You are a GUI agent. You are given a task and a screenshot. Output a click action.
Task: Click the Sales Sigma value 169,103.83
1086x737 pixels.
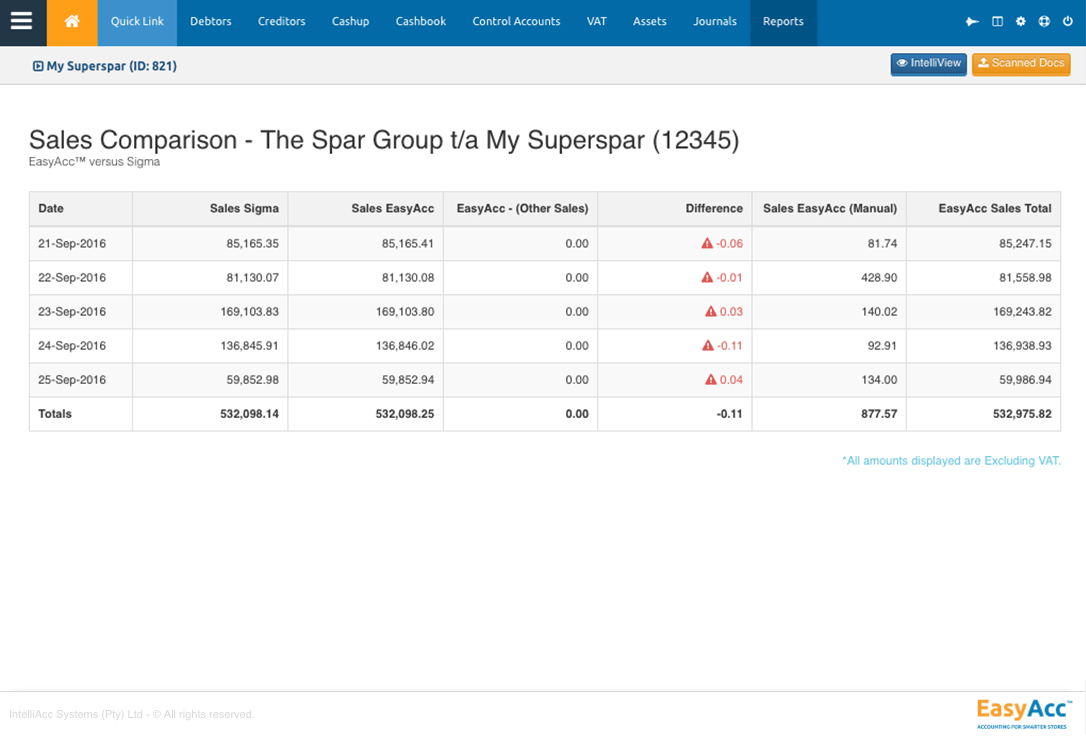[249, 311]
